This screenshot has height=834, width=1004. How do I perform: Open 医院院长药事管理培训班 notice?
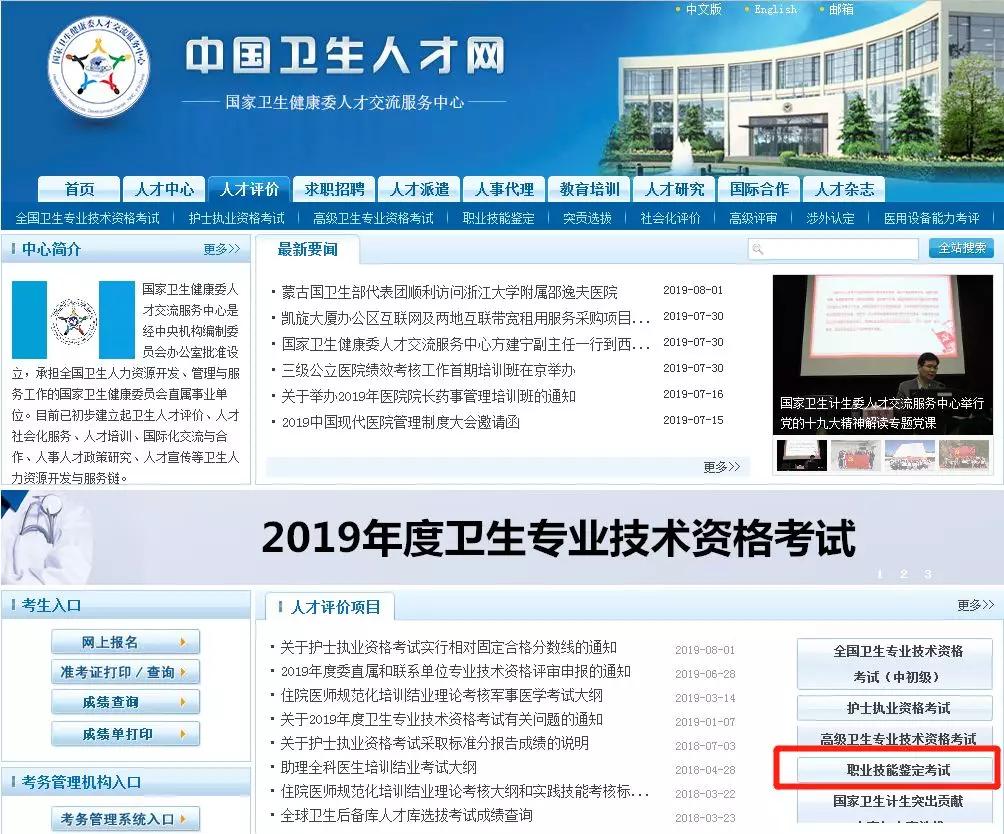pyautogui.click(x=428, y=396)
